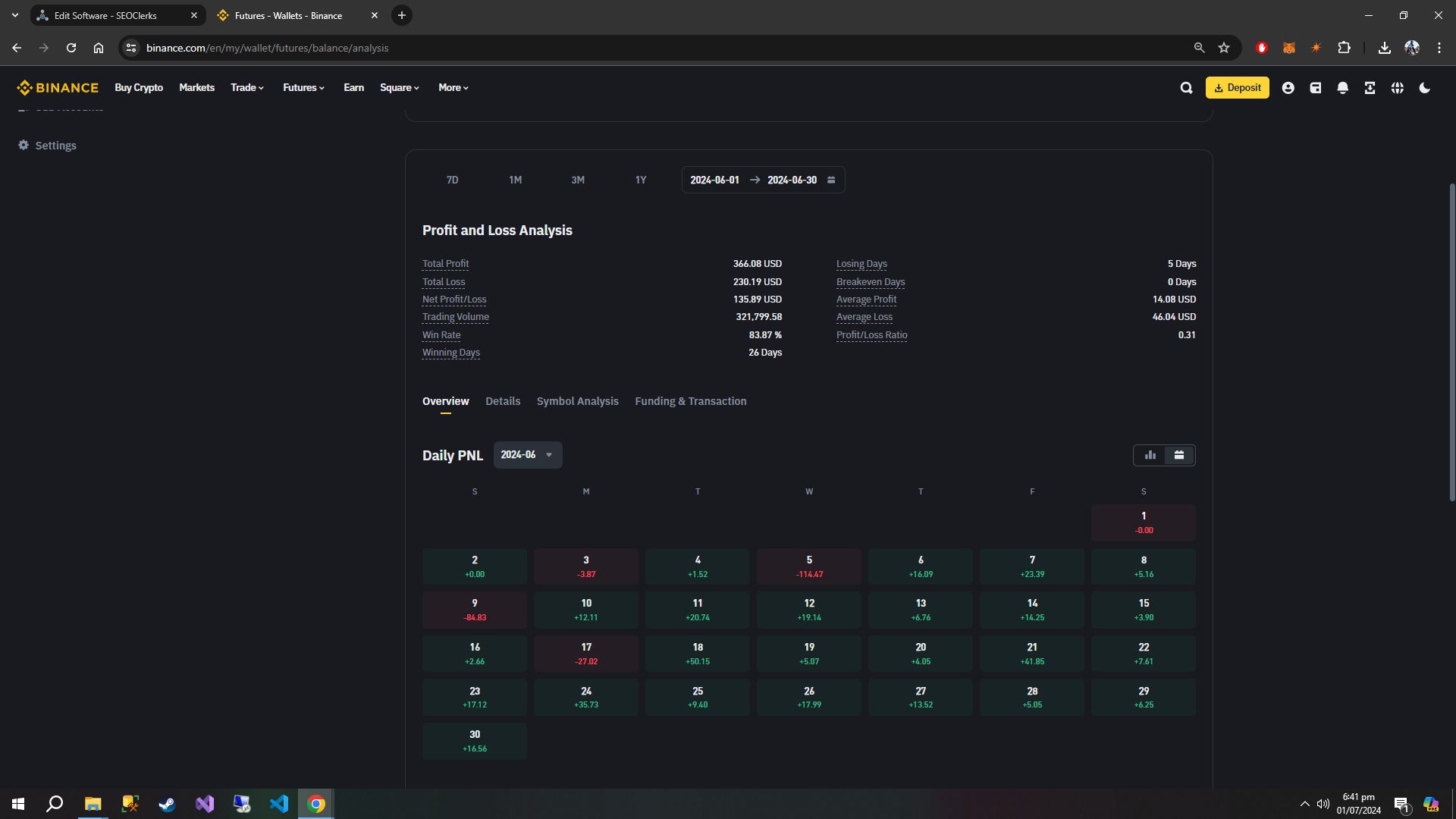Open the language globe icon
Screen dimensions: 1456x819
tap(1397, 88)
